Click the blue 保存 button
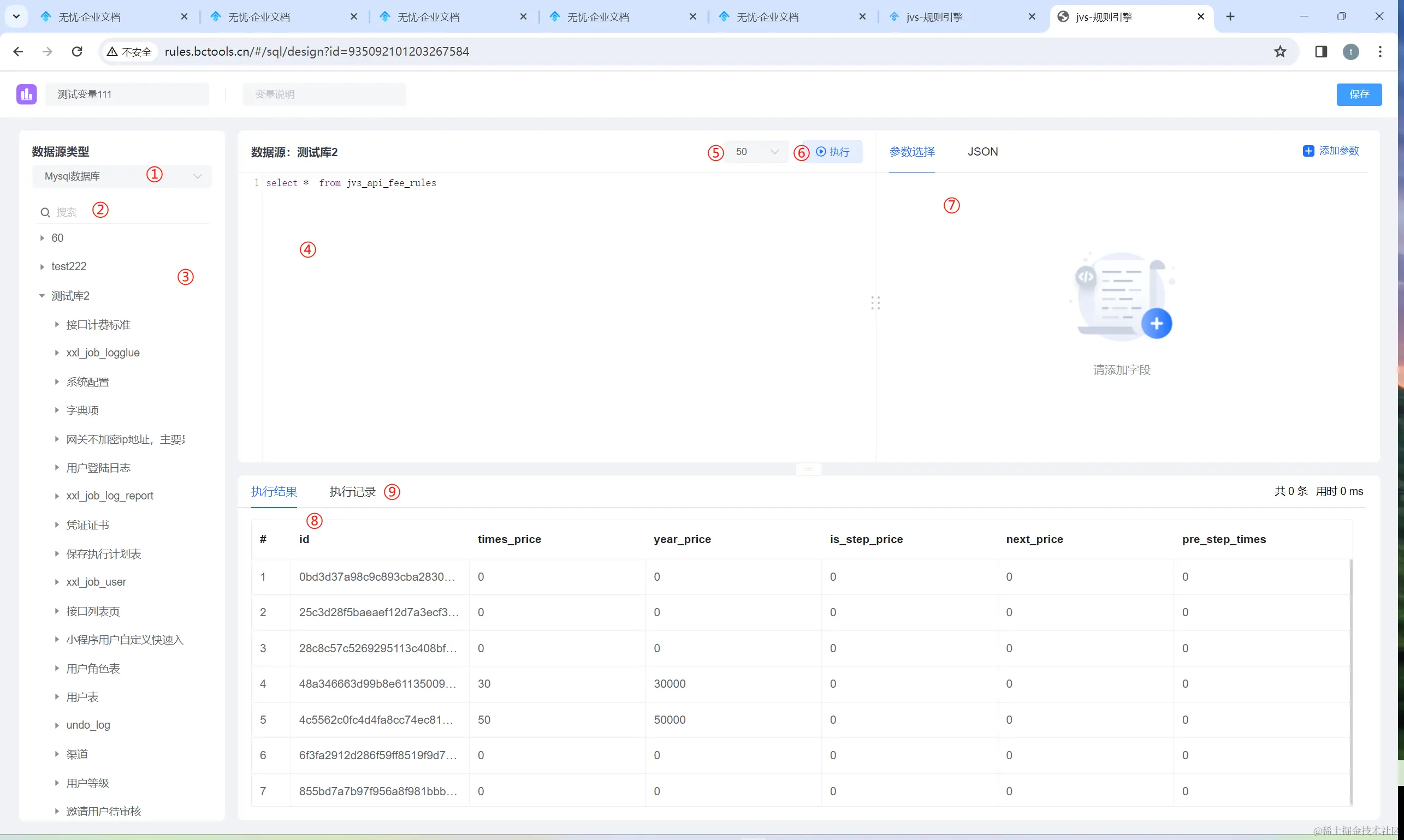 [x=1358, y=94]
